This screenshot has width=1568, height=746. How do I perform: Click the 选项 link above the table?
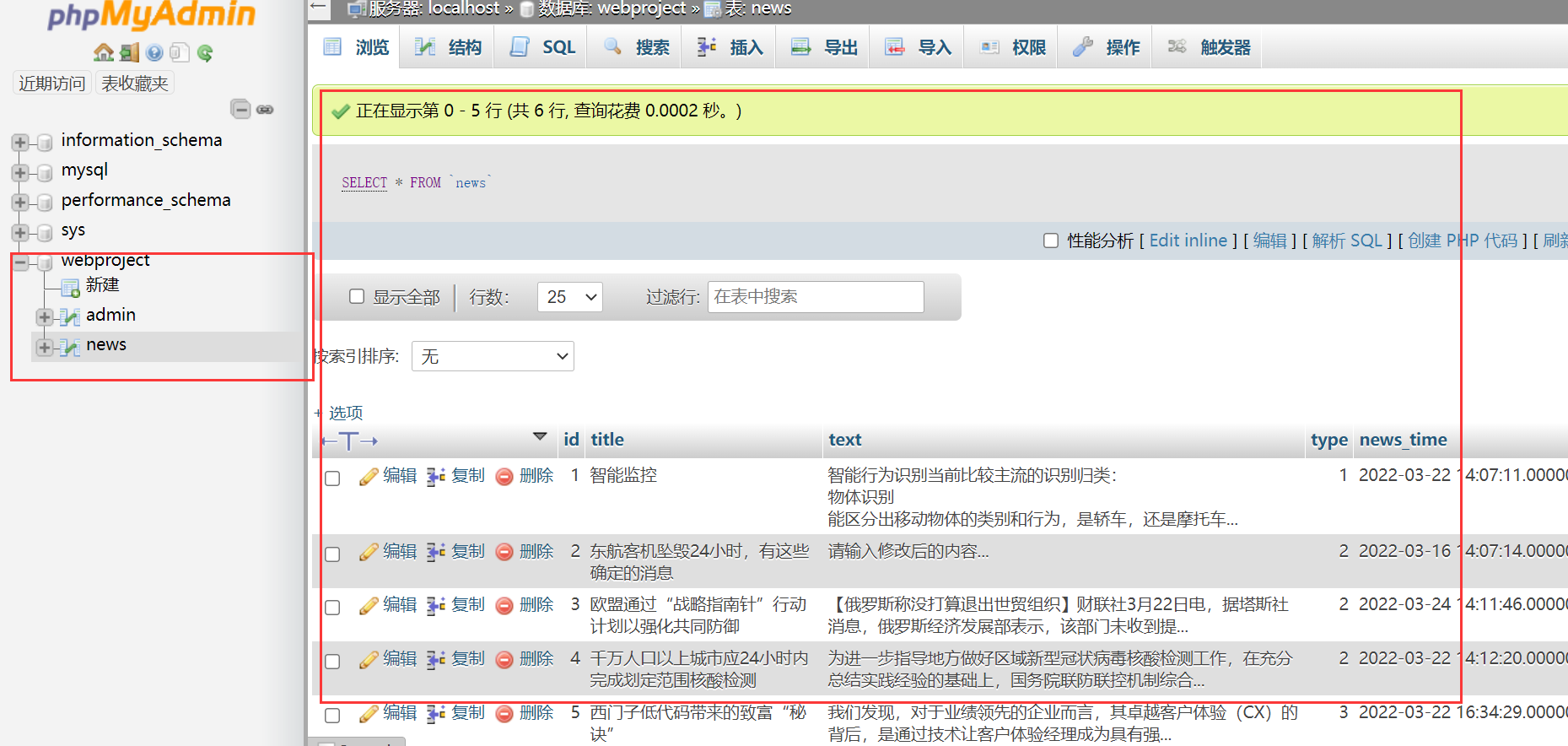coord(346,413)
